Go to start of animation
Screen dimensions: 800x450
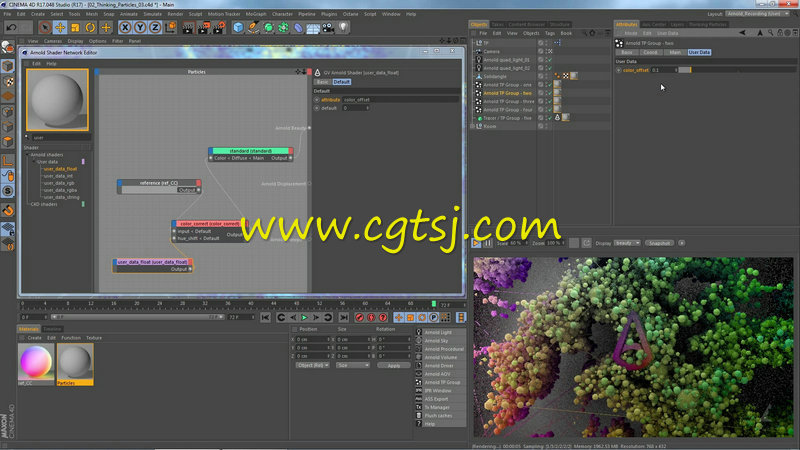coord(265,317)
